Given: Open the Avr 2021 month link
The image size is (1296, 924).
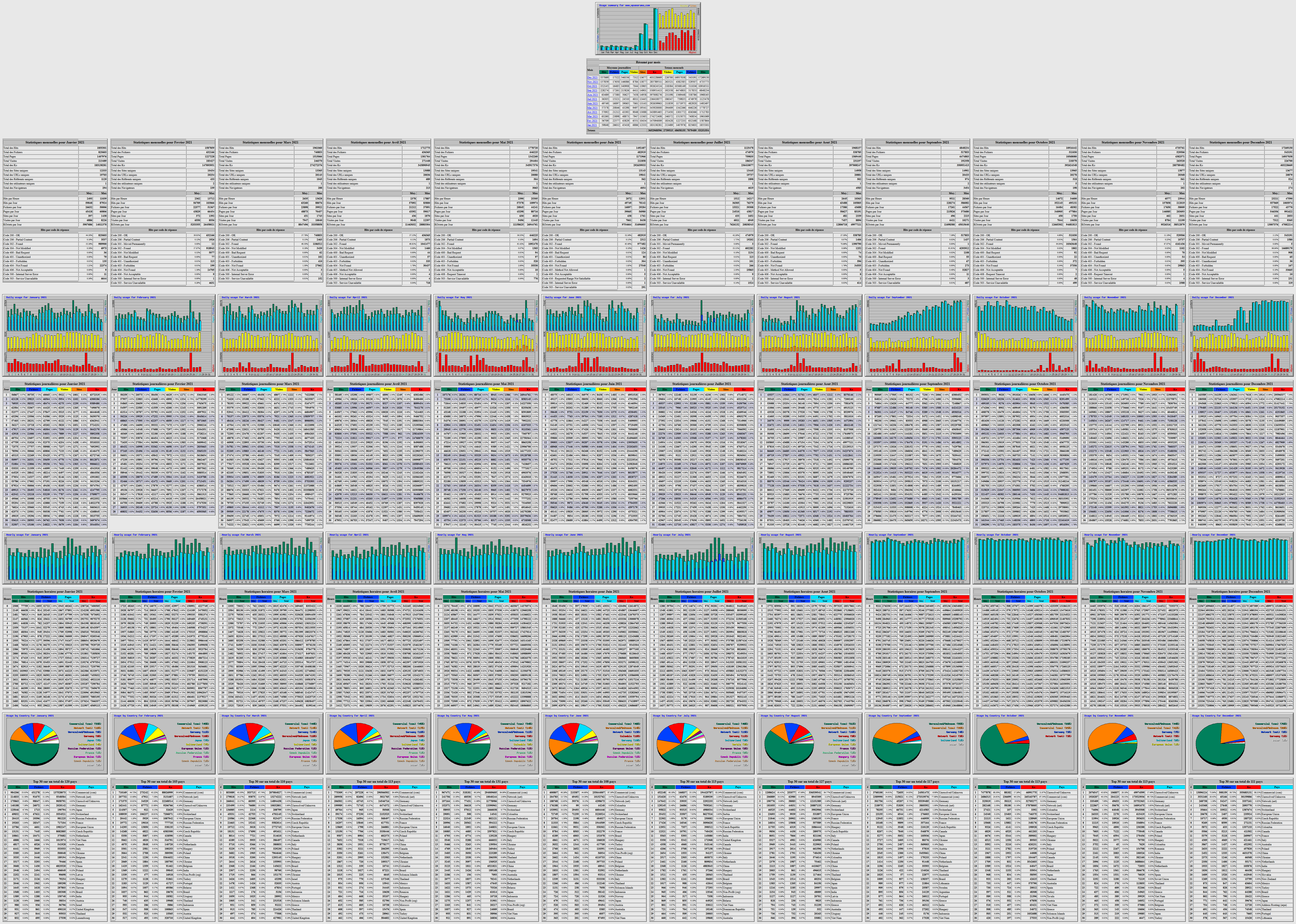Looking at the screenshot, I should [592, 112].
